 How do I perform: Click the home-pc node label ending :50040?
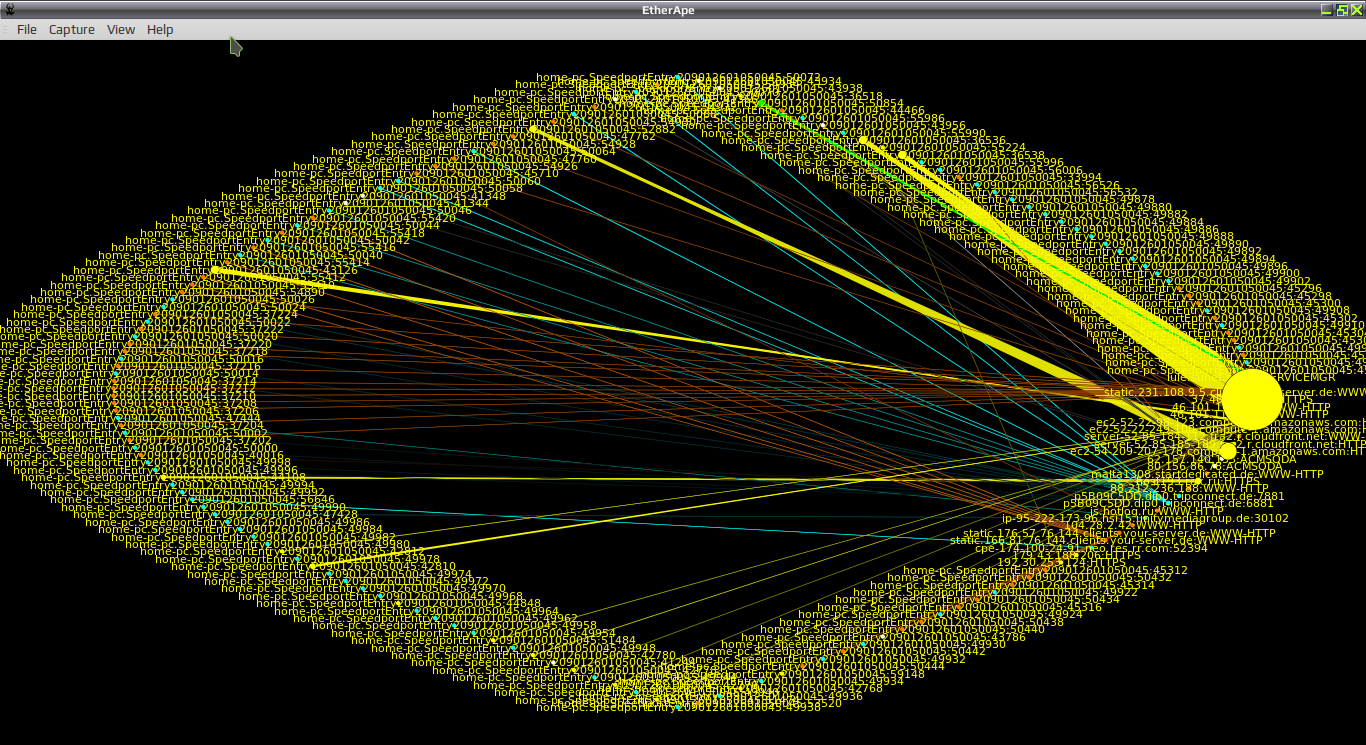point(241,255)
